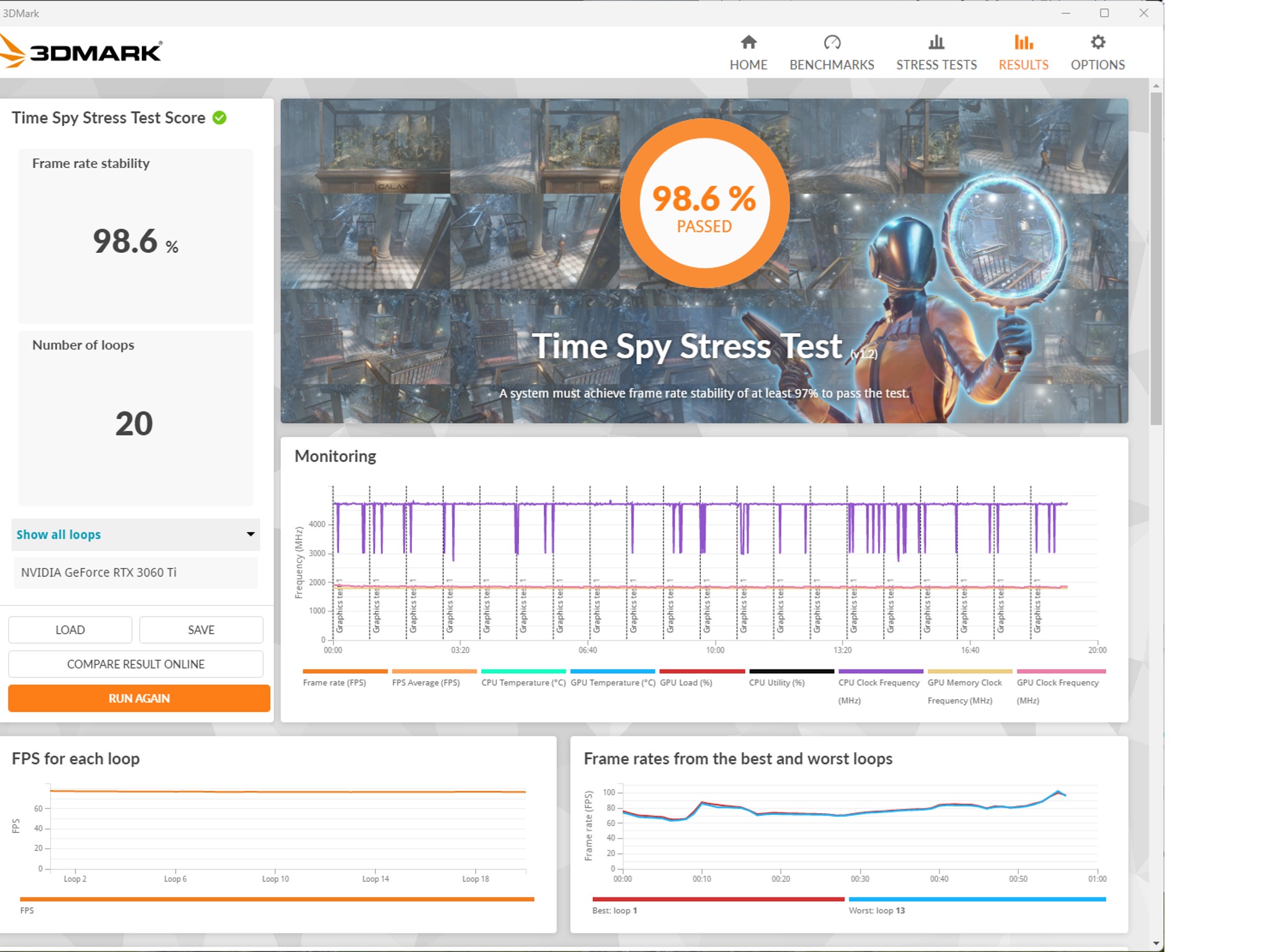Viewport: 1270px width, 952px height.
Task: Click the Home house icon
Action: (748, 42)
